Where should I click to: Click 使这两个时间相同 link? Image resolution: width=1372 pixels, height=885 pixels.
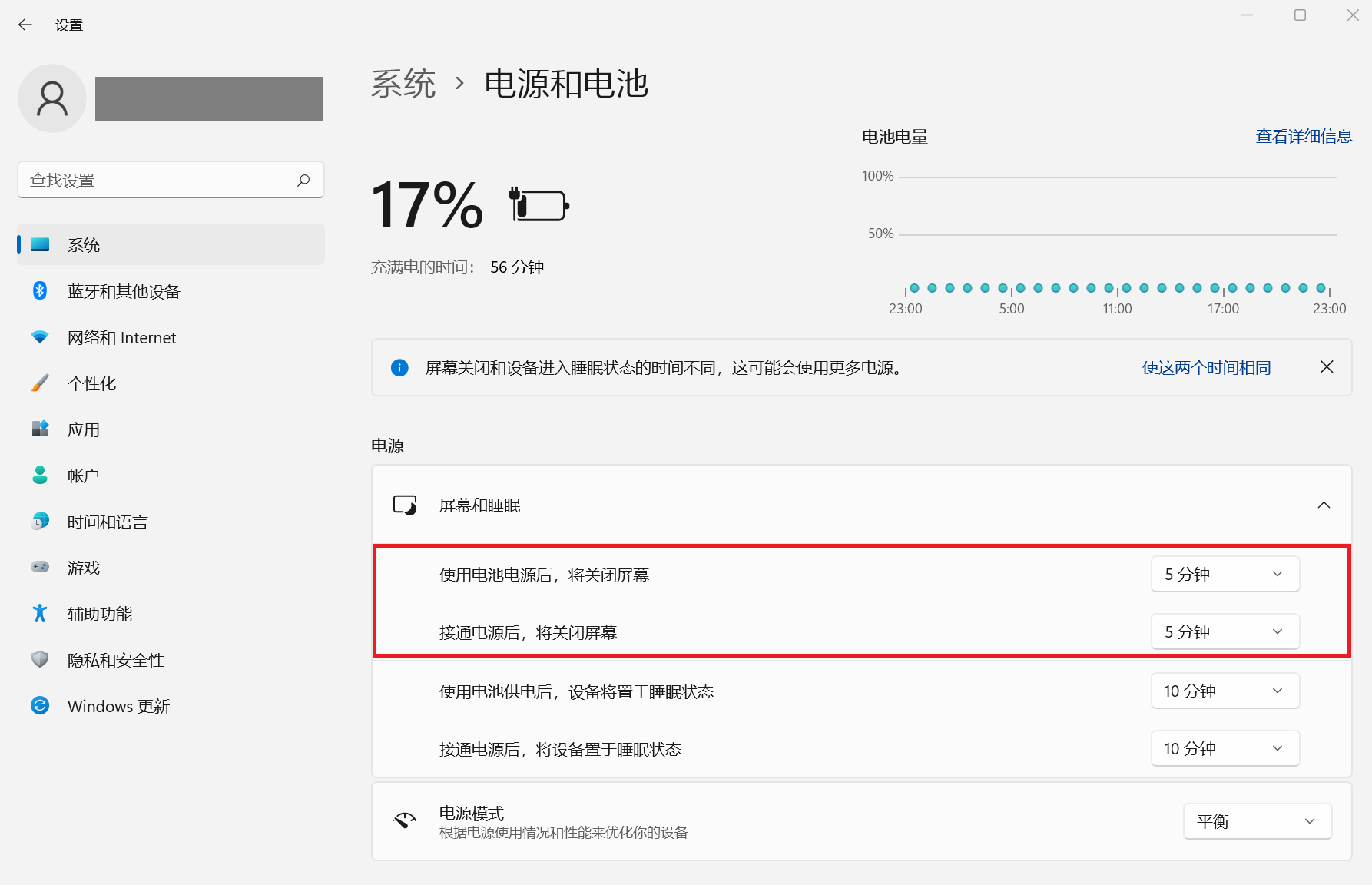tap(1205, 367)
